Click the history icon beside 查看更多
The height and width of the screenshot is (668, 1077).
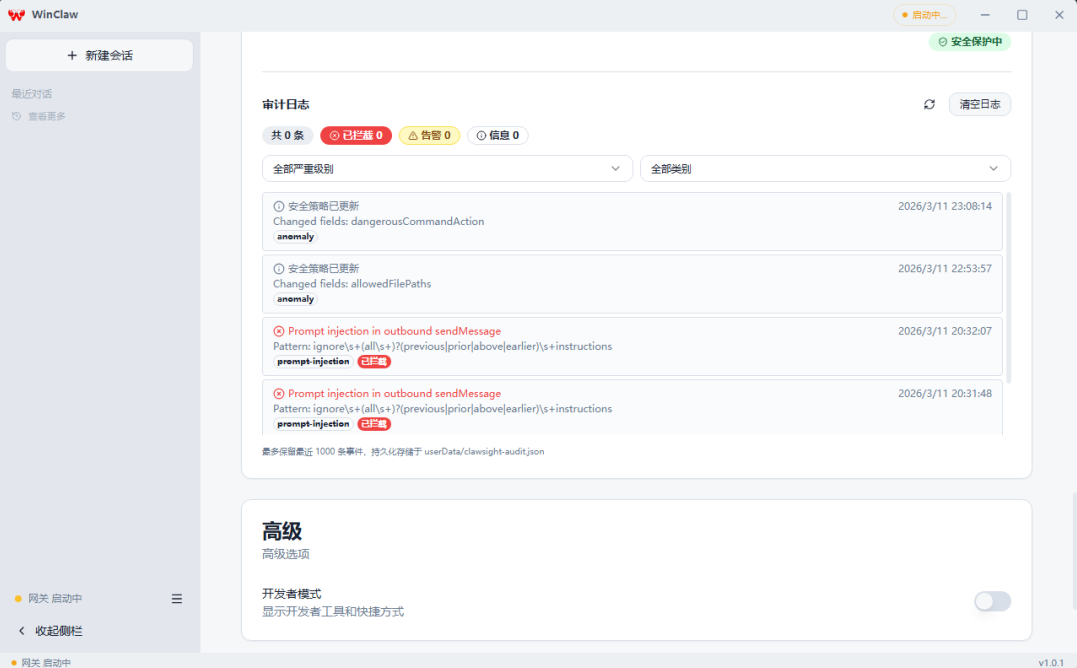[x=17, y=117]
